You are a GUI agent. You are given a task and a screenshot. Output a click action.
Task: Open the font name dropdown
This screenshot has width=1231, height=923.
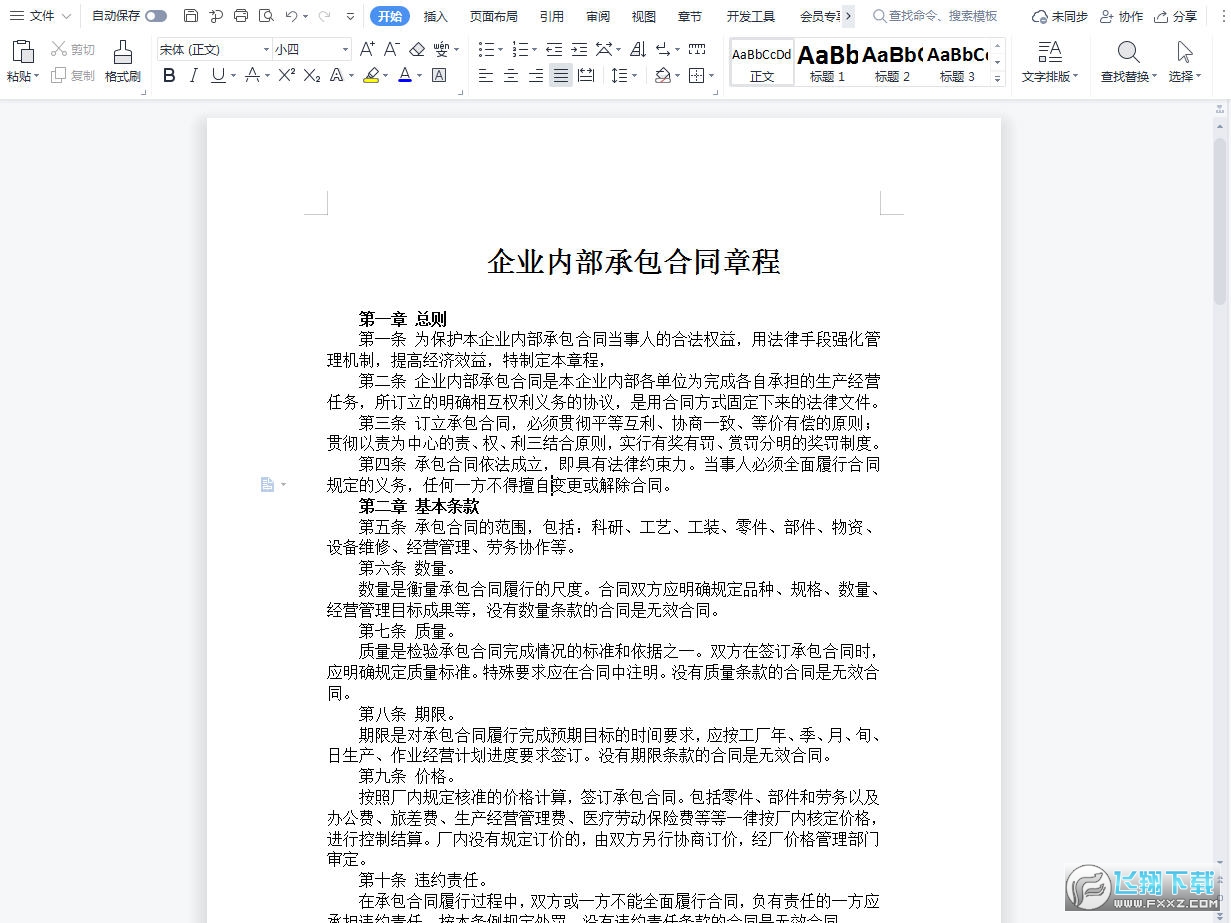click(x=266, y=49)
